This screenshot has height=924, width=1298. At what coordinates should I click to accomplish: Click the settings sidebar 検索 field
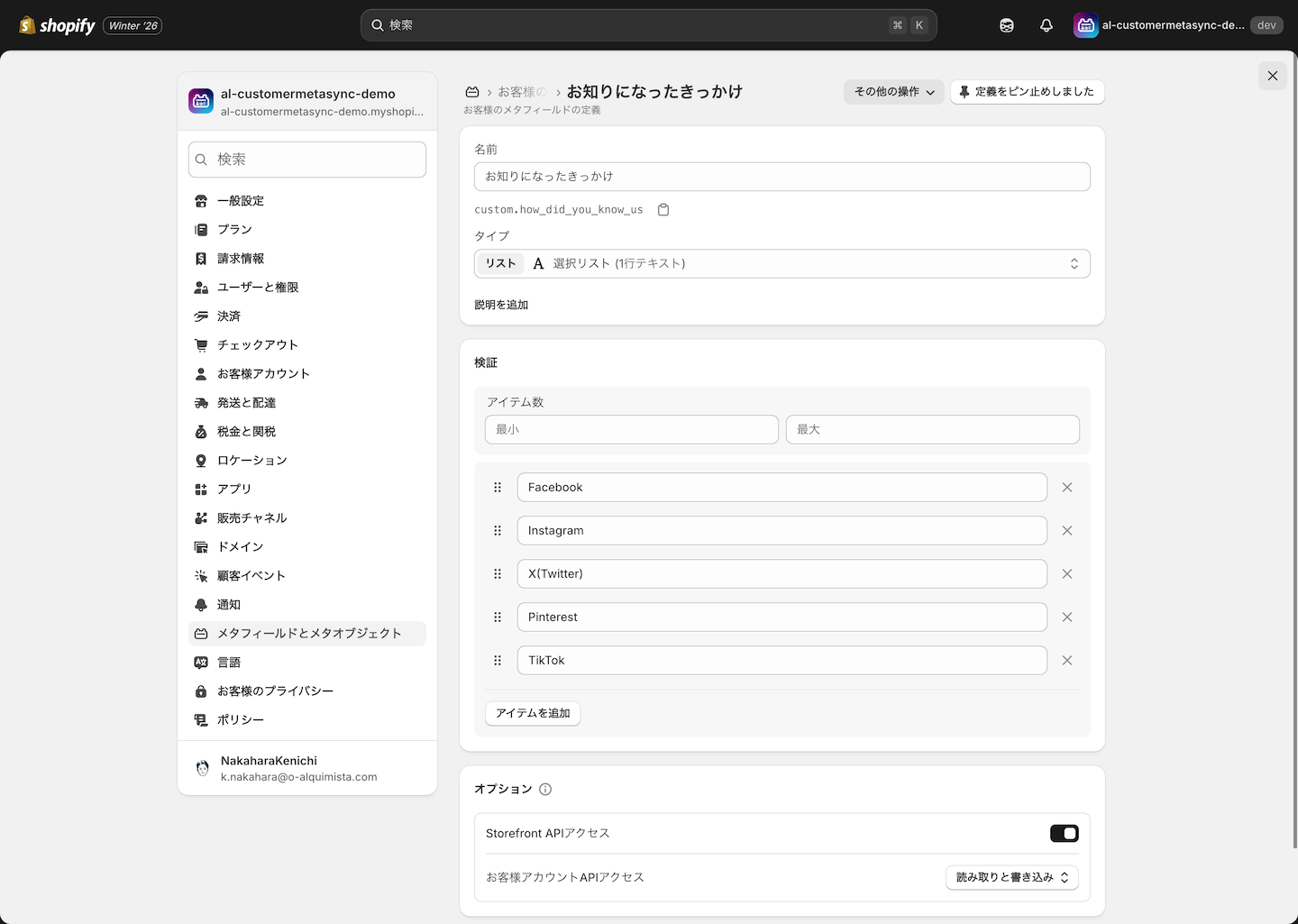(x=307, y=160)
